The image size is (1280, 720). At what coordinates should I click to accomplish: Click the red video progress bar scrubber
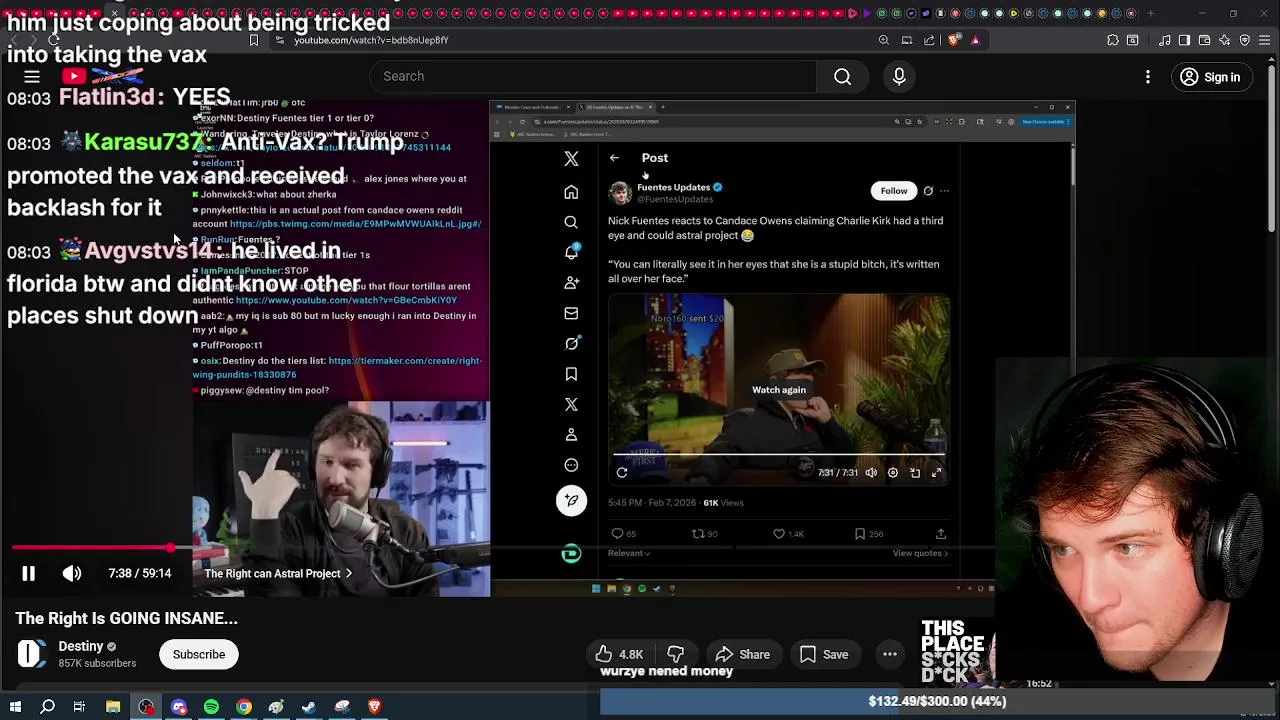(x=171, y=548)
